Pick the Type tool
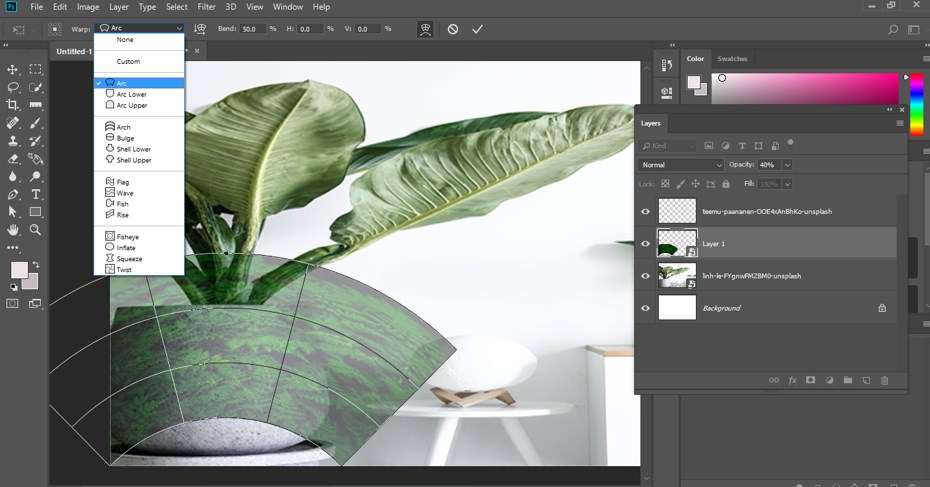The width and height of the screenshot is (930, 487). [36, 194]
